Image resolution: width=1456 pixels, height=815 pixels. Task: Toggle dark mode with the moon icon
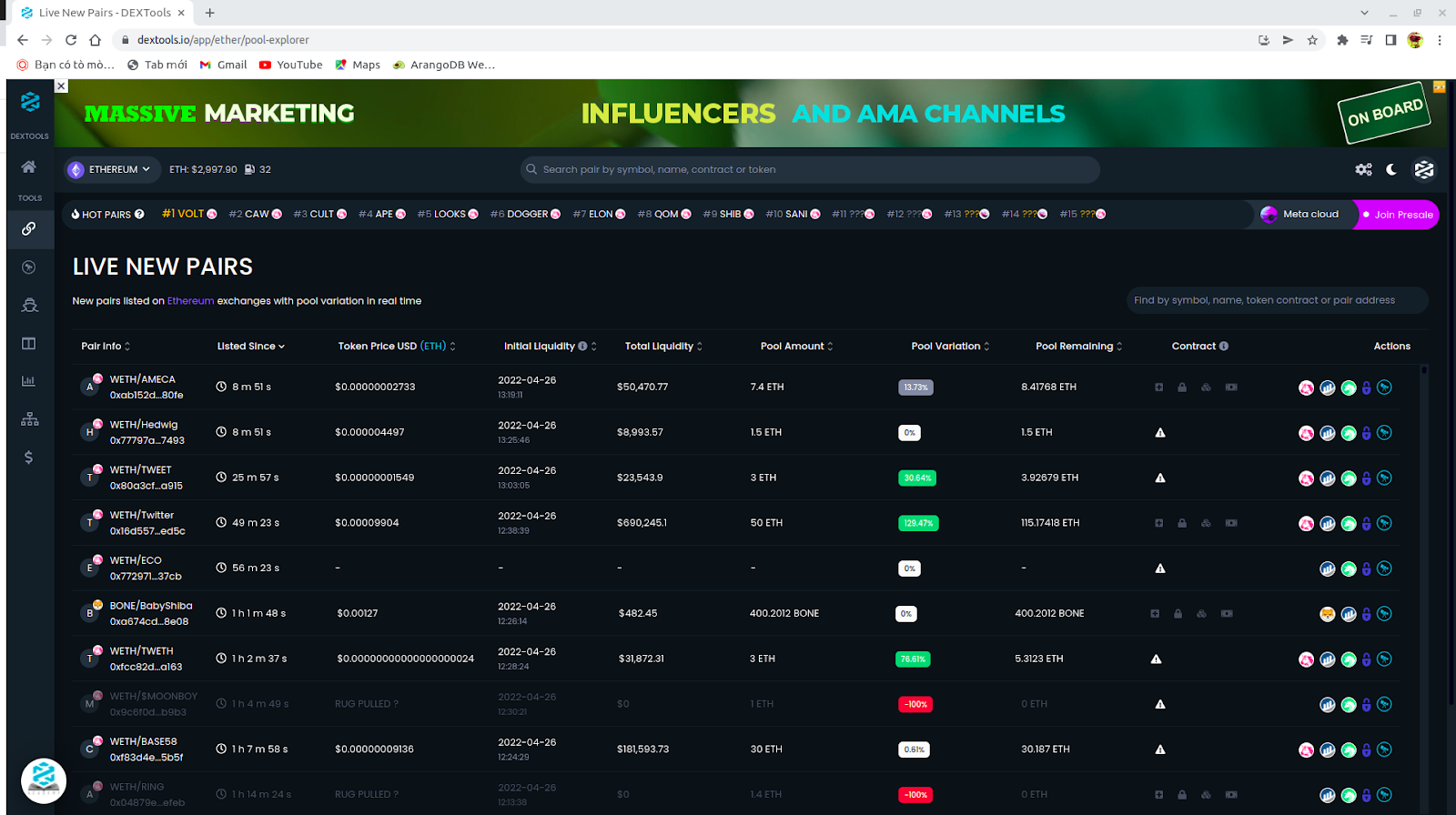click(1391, 169)
